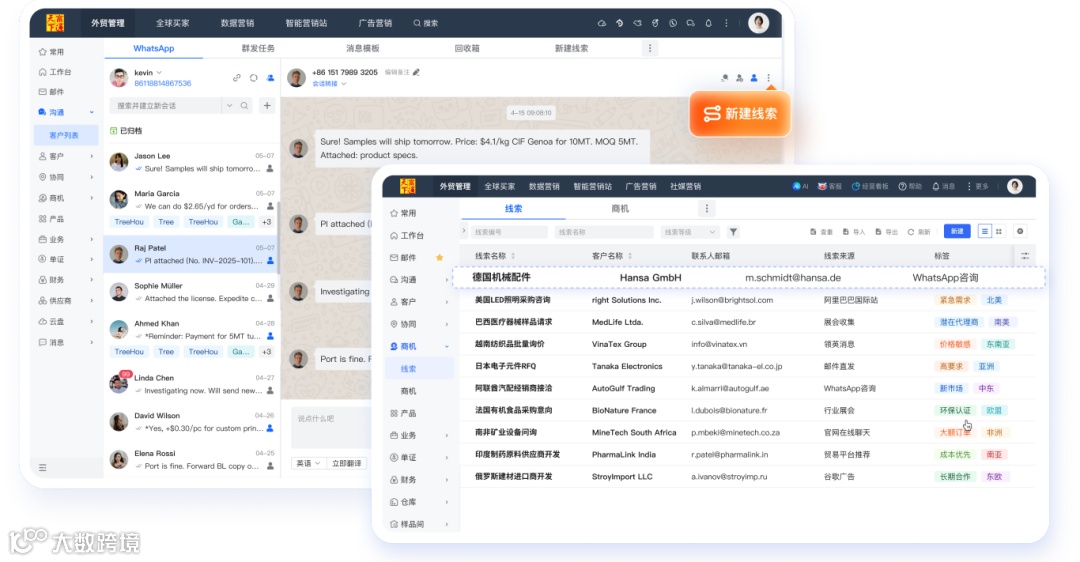Open the Sophie Müller conversation
This screenshot has height=562, width=1080.
pyautogui.click(x=192, y=291)
